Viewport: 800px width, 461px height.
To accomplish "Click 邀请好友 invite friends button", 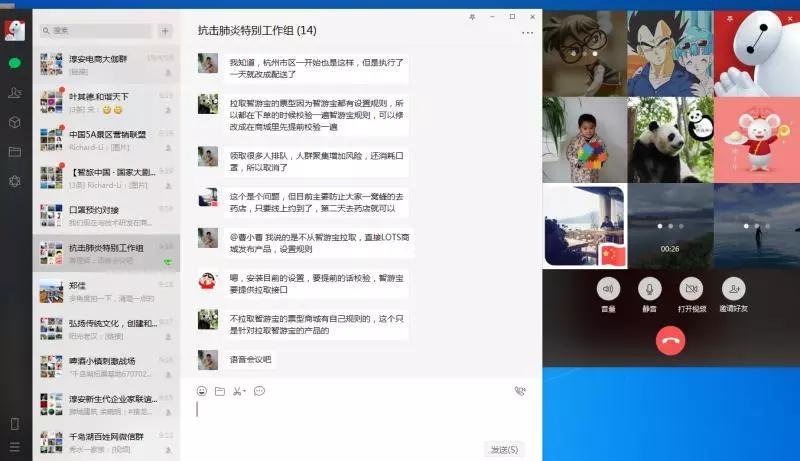I will point(734,289).
